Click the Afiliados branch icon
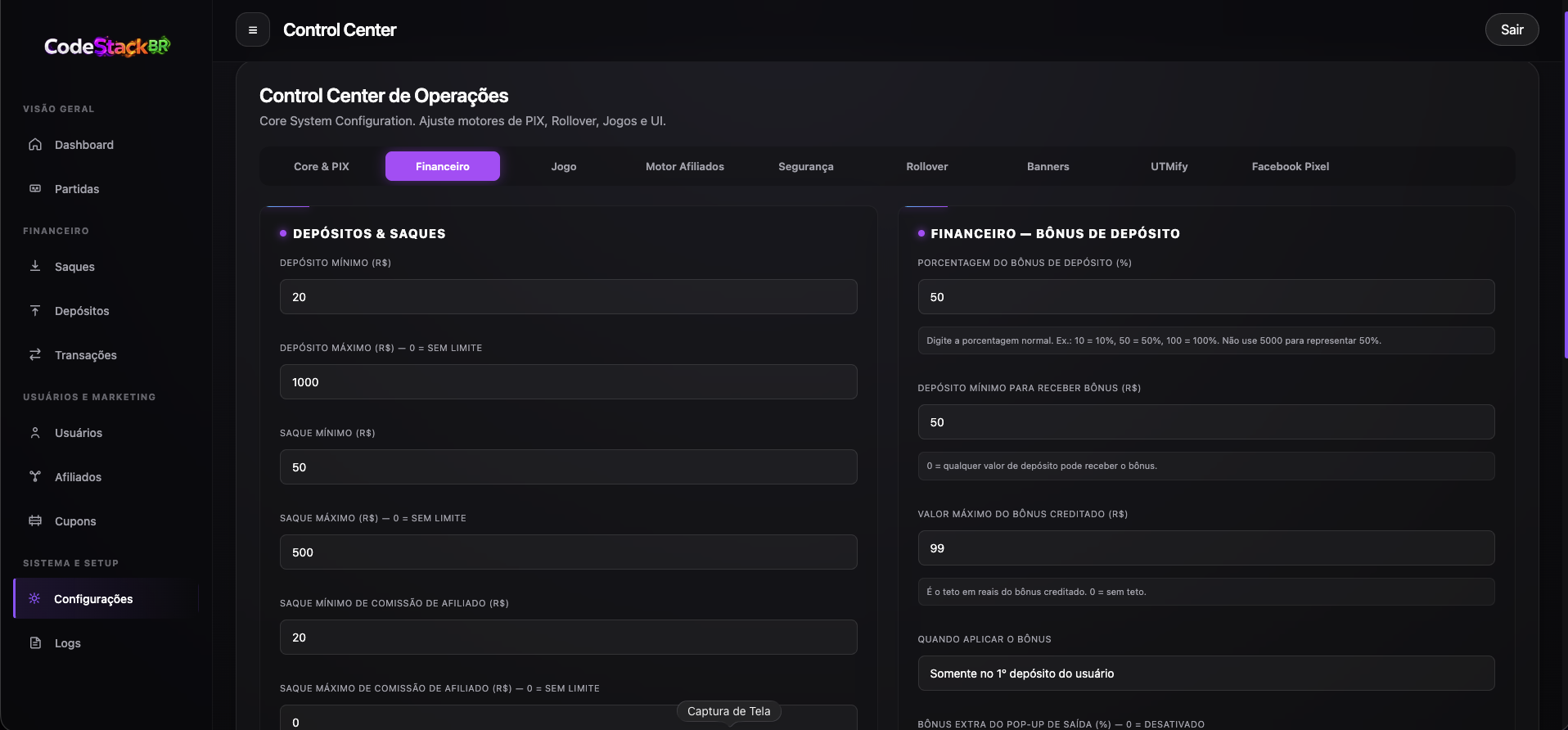The height and width of the screenshot is (730, 1568). 35,476
